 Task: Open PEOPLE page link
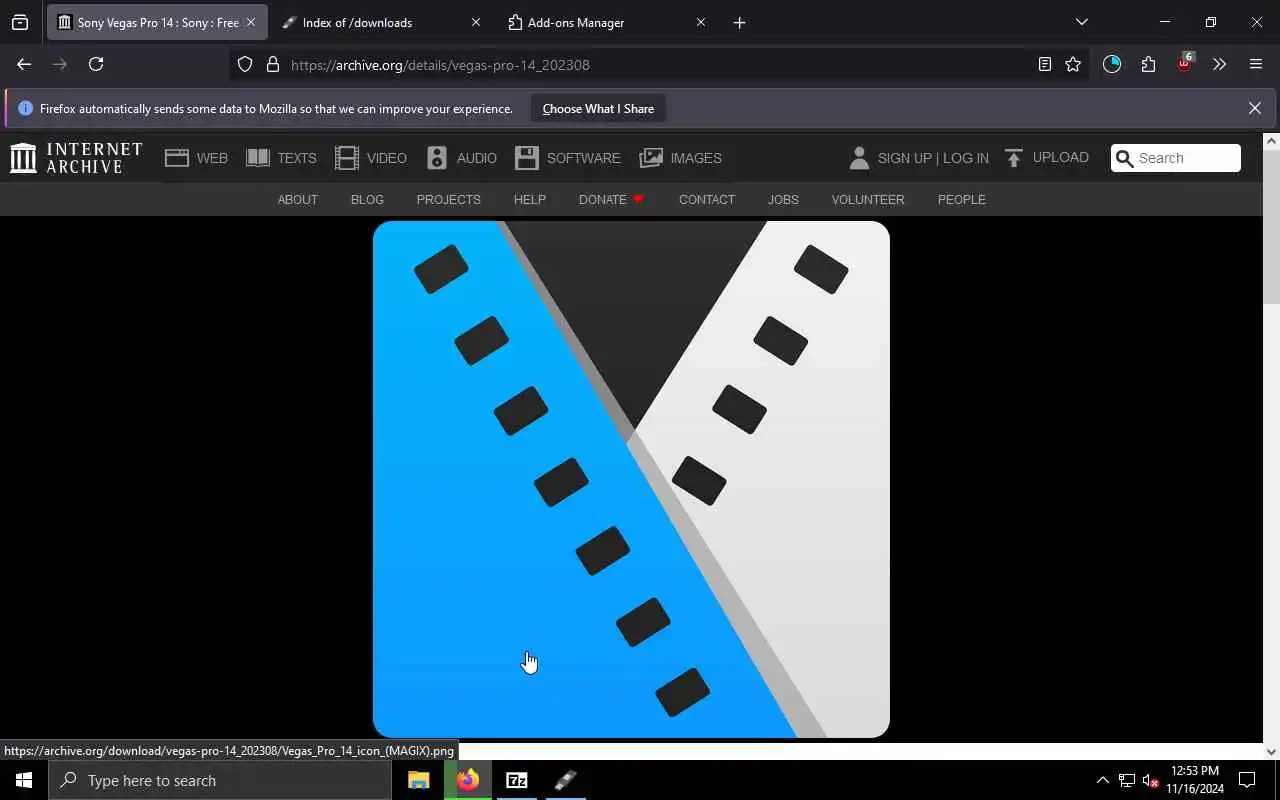pyautogui.click(x=961, y=199)
